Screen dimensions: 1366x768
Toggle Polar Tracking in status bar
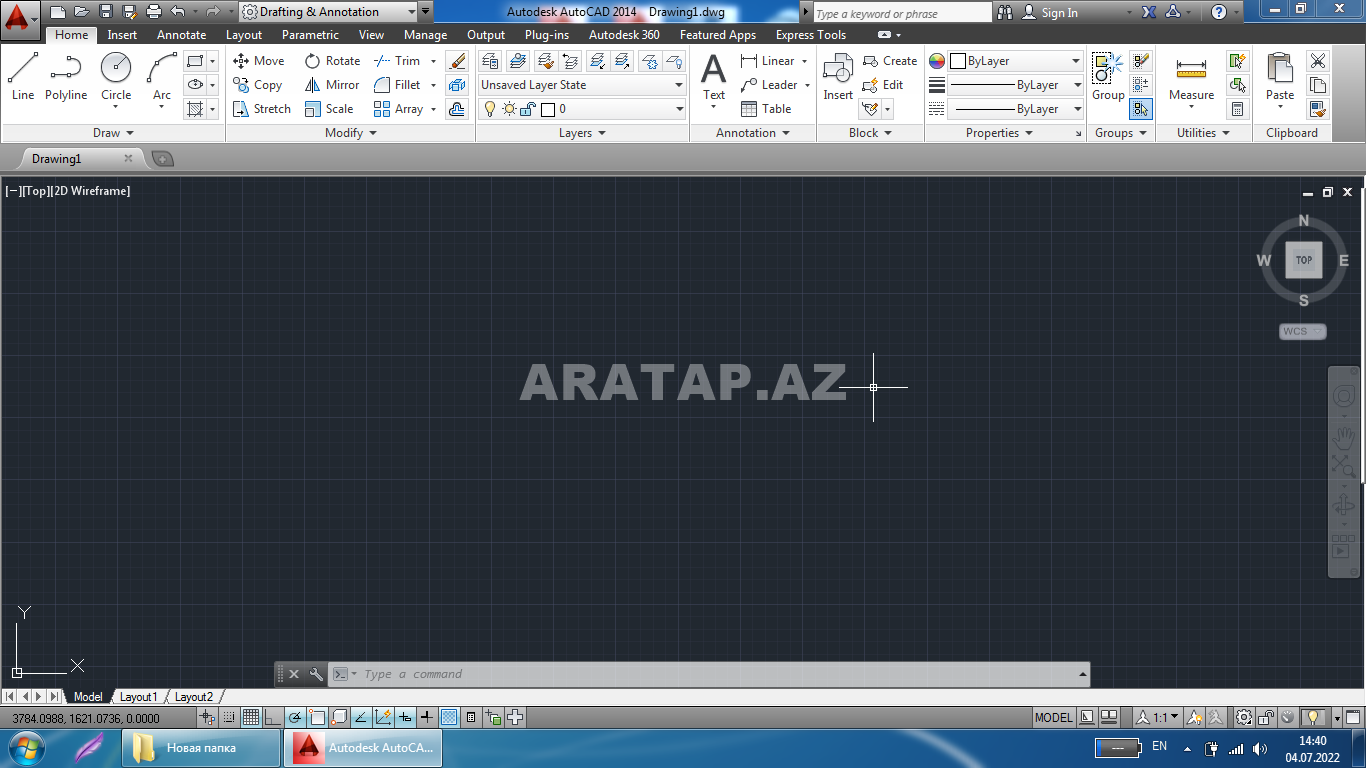click(295, 717)
